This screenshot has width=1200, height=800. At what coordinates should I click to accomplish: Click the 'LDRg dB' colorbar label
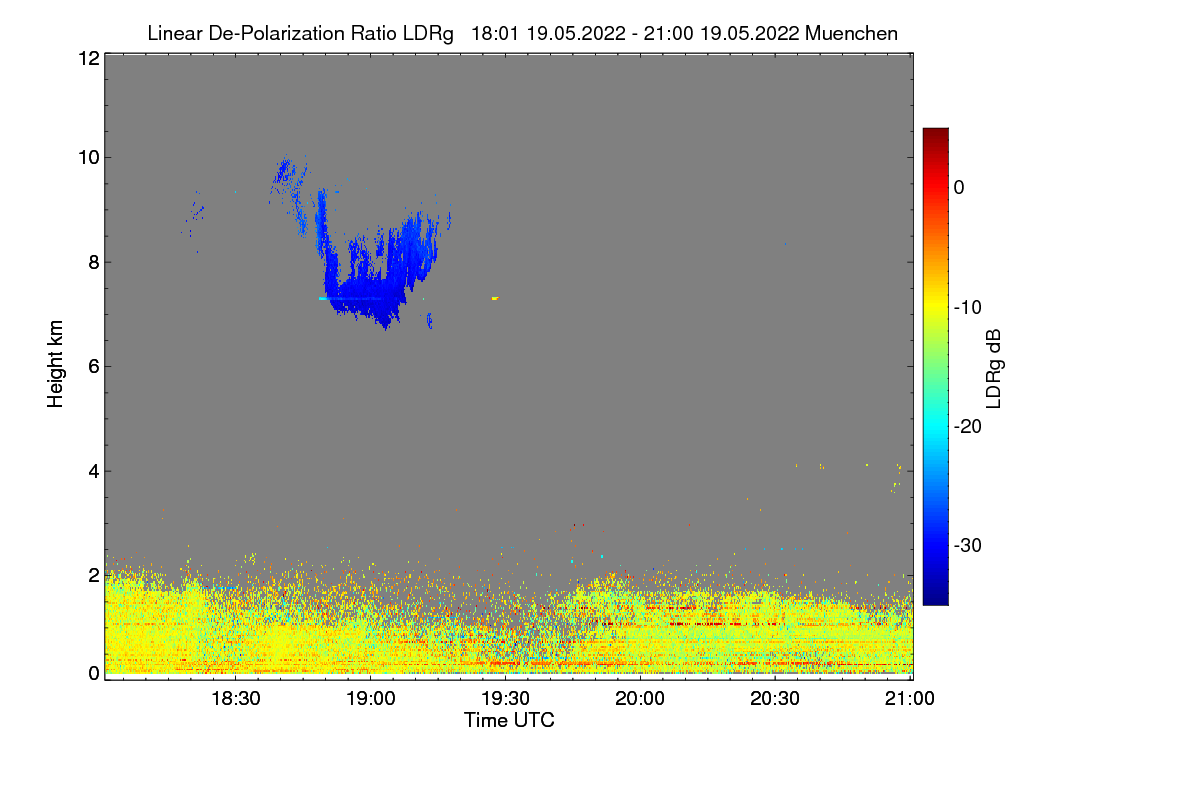click(x=993, y=367)
